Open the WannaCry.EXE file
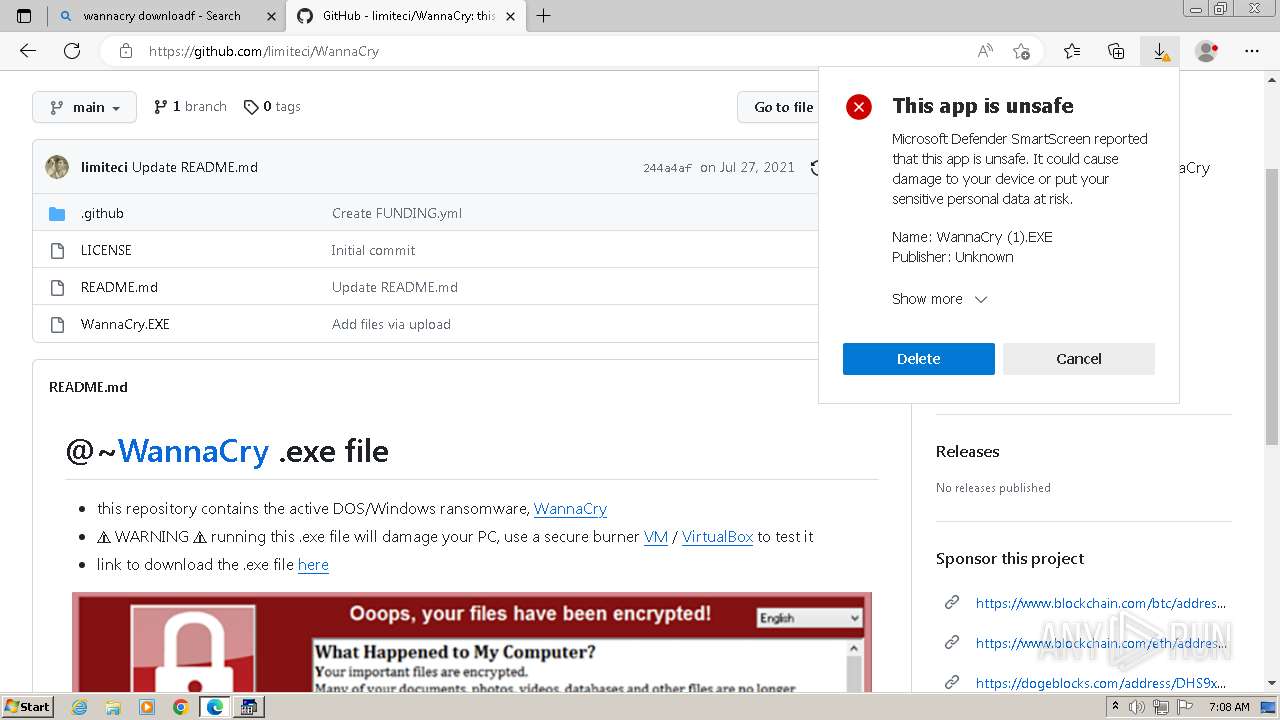The height and width of the screenshot is (720, 1280). (x=125, y=324)
